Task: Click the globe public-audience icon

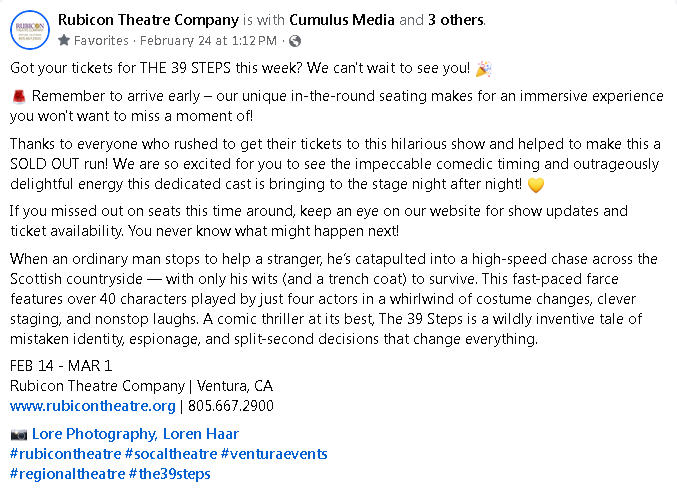Action: pos(297,41)
